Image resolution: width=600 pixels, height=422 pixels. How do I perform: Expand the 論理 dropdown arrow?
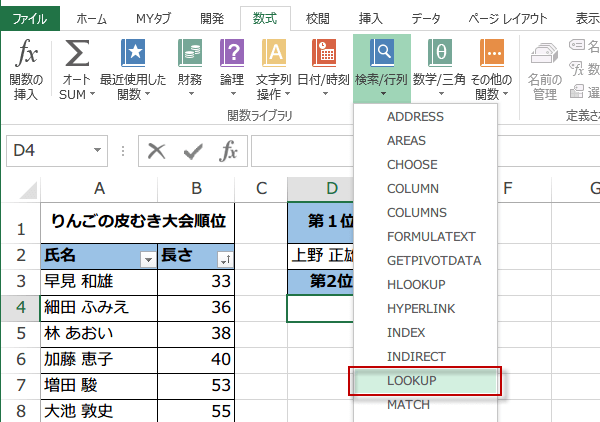[x=233, y=94]
